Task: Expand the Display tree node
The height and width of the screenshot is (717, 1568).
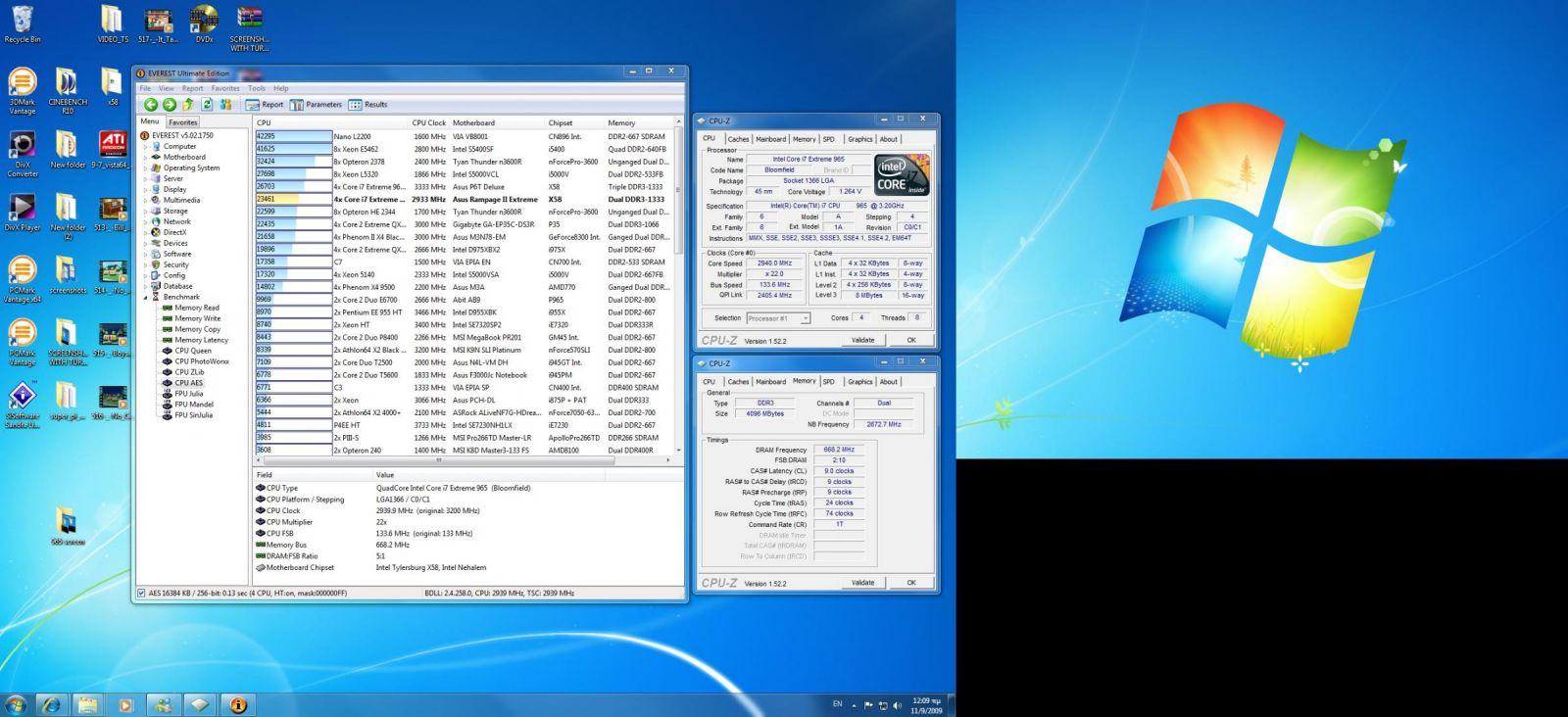Action: [145, 190]
